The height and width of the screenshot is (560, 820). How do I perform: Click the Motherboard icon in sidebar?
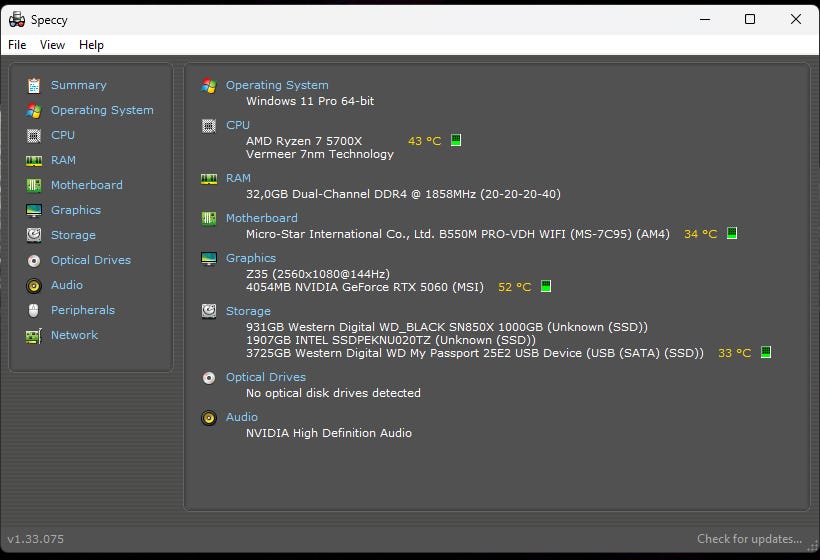pyautogui.click(x=34, y=185)
